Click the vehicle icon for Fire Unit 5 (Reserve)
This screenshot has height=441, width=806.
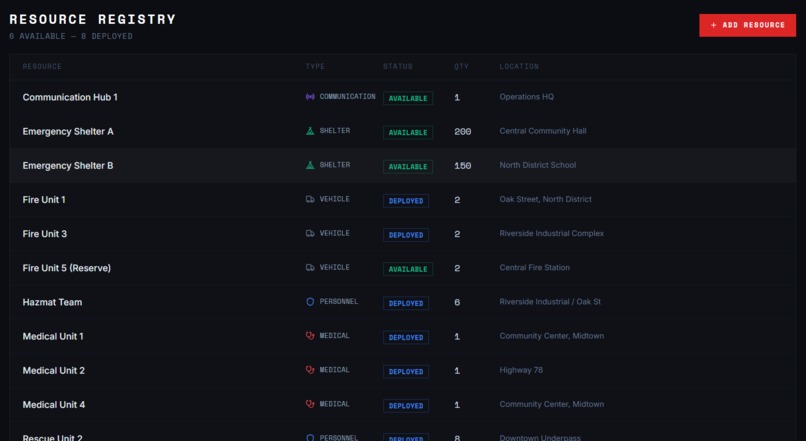point(310,267)
